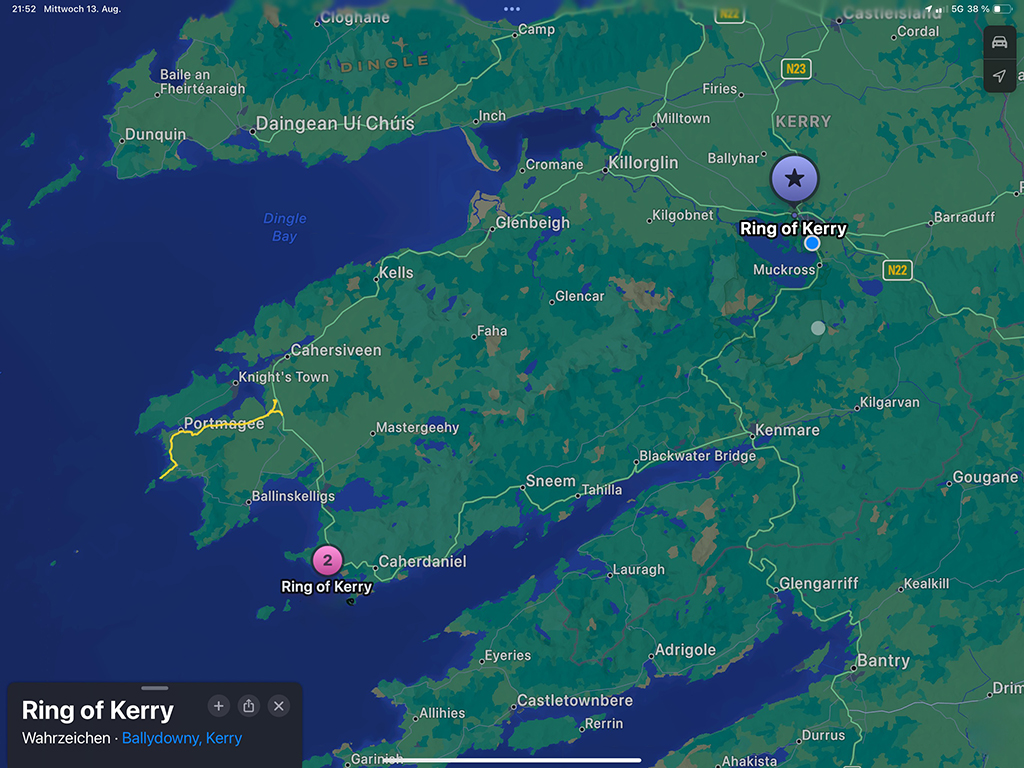
Task: Open the map mode car icon
Action: pos(999,43)
